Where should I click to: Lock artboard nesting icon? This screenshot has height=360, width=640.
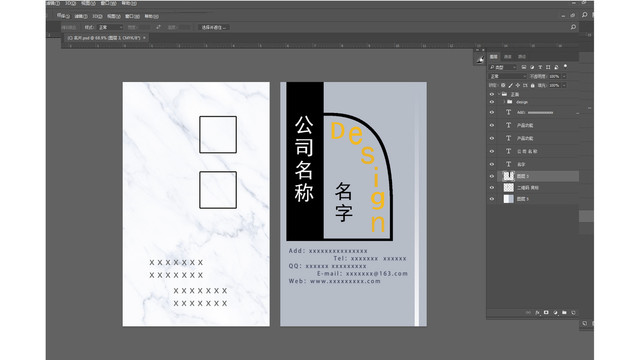coord(525,85)
